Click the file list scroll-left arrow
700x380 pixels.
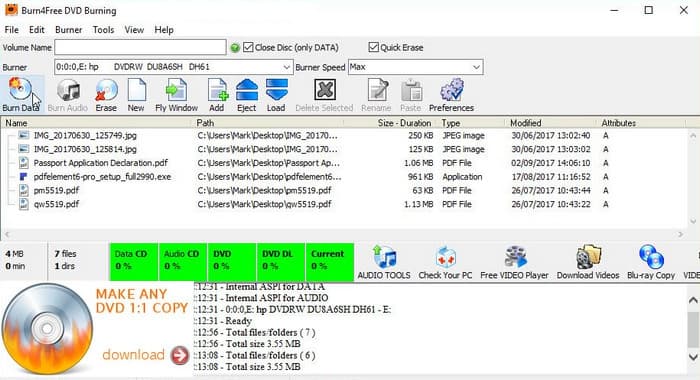[x=6, y=234]
